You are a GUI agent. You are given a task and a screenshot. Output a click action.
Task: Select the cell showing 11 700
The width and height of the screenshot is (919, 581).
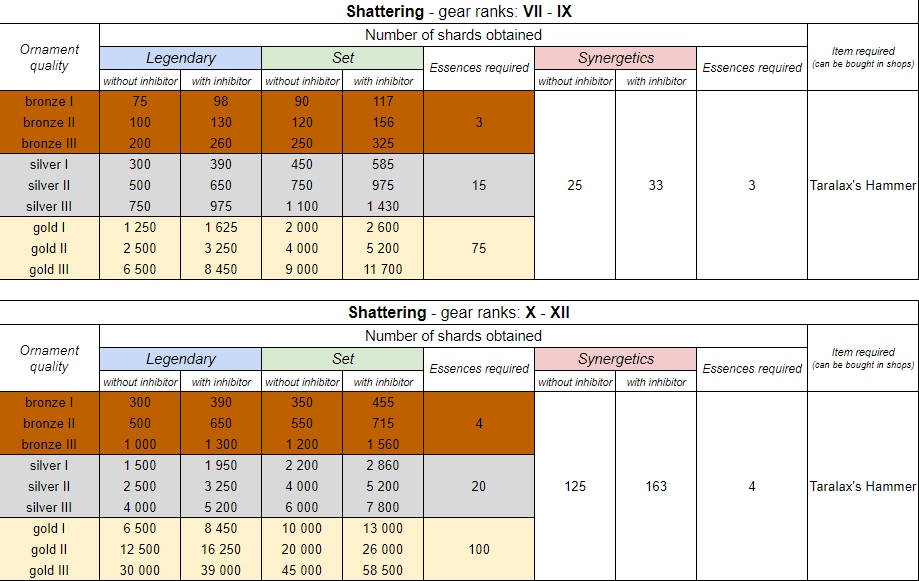[383, 270]
